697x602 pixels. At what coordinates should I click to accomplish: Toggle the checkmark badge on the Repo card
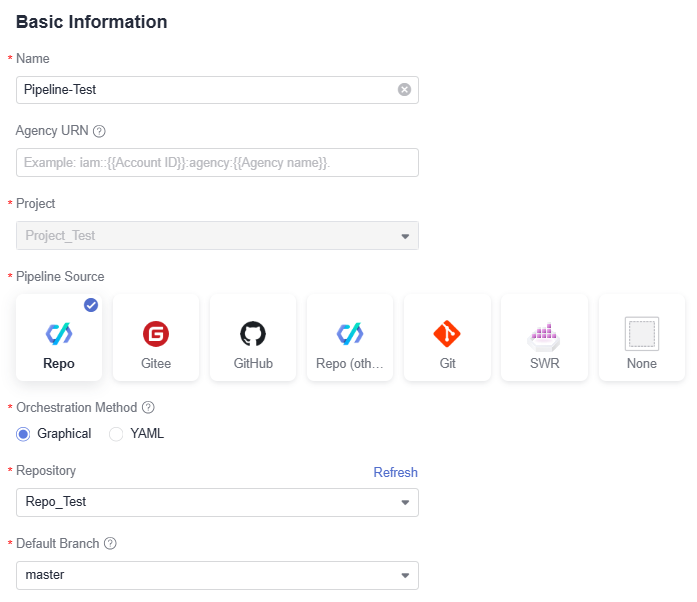(x=91, y=305)
